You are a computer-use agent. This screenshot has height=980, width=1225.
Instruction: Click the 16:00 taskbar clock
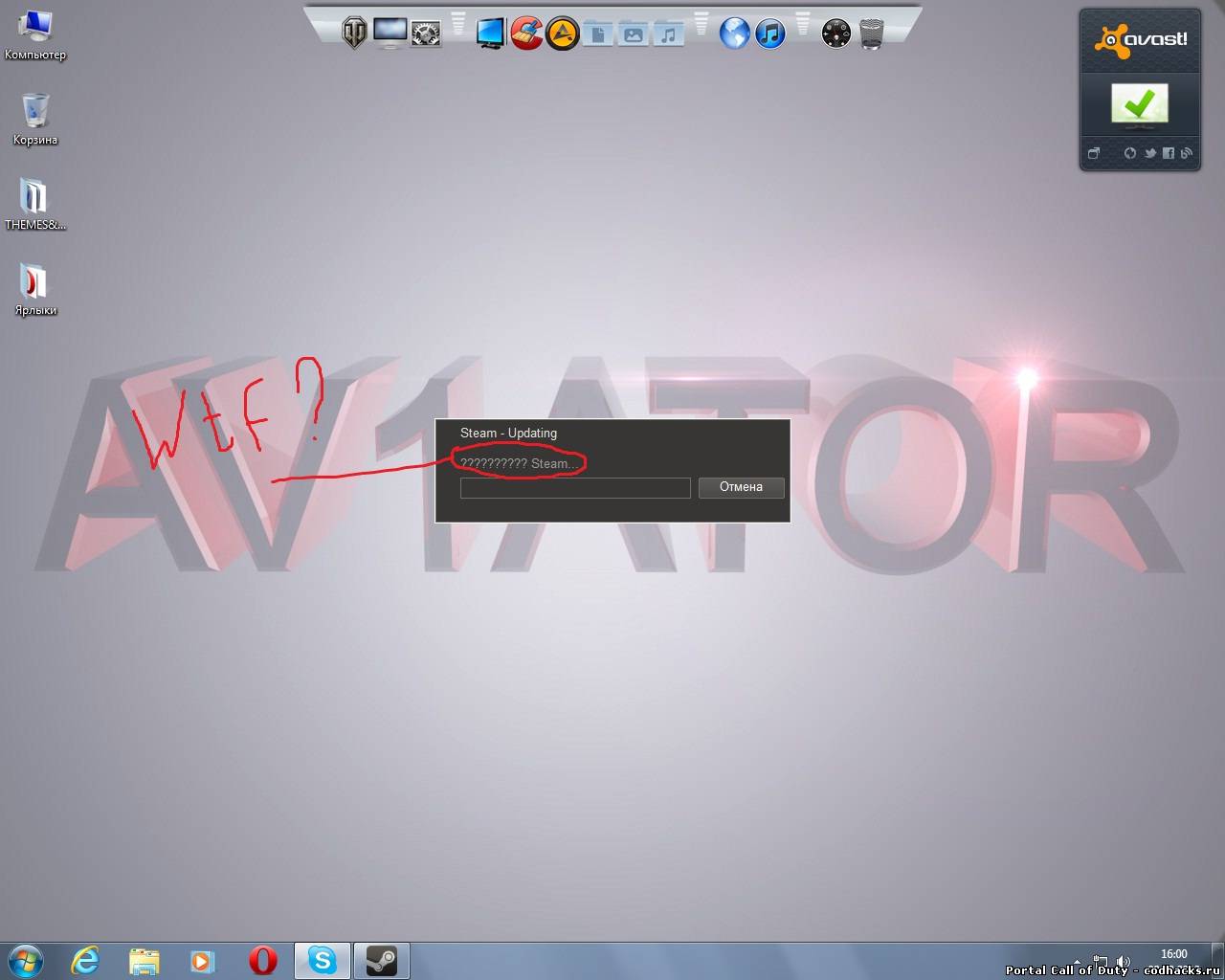tap(1173, 954)
